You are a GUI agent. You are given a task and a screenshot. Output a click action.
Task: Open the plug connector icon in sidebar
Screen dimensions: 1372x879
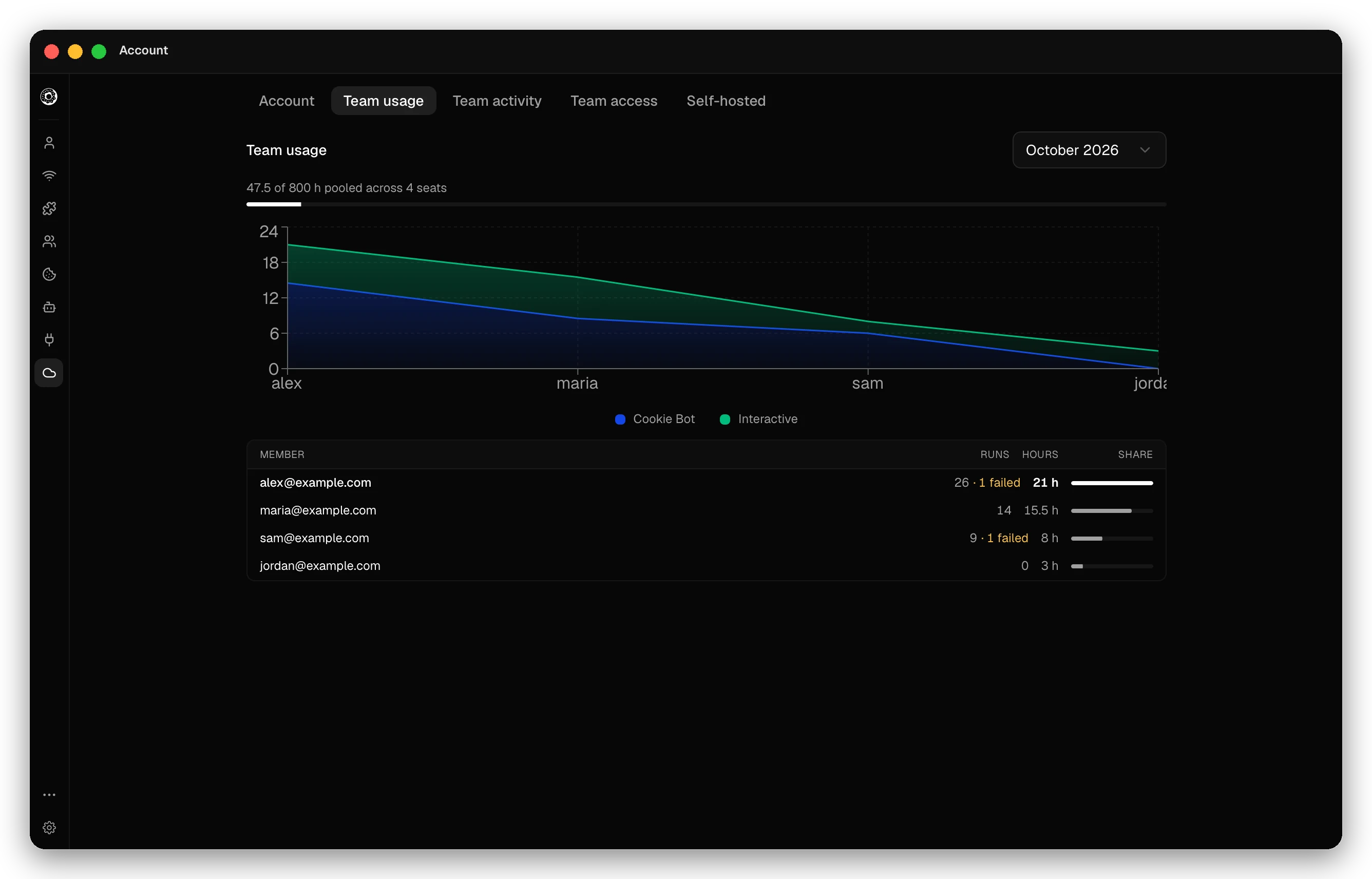click(49, 340)
